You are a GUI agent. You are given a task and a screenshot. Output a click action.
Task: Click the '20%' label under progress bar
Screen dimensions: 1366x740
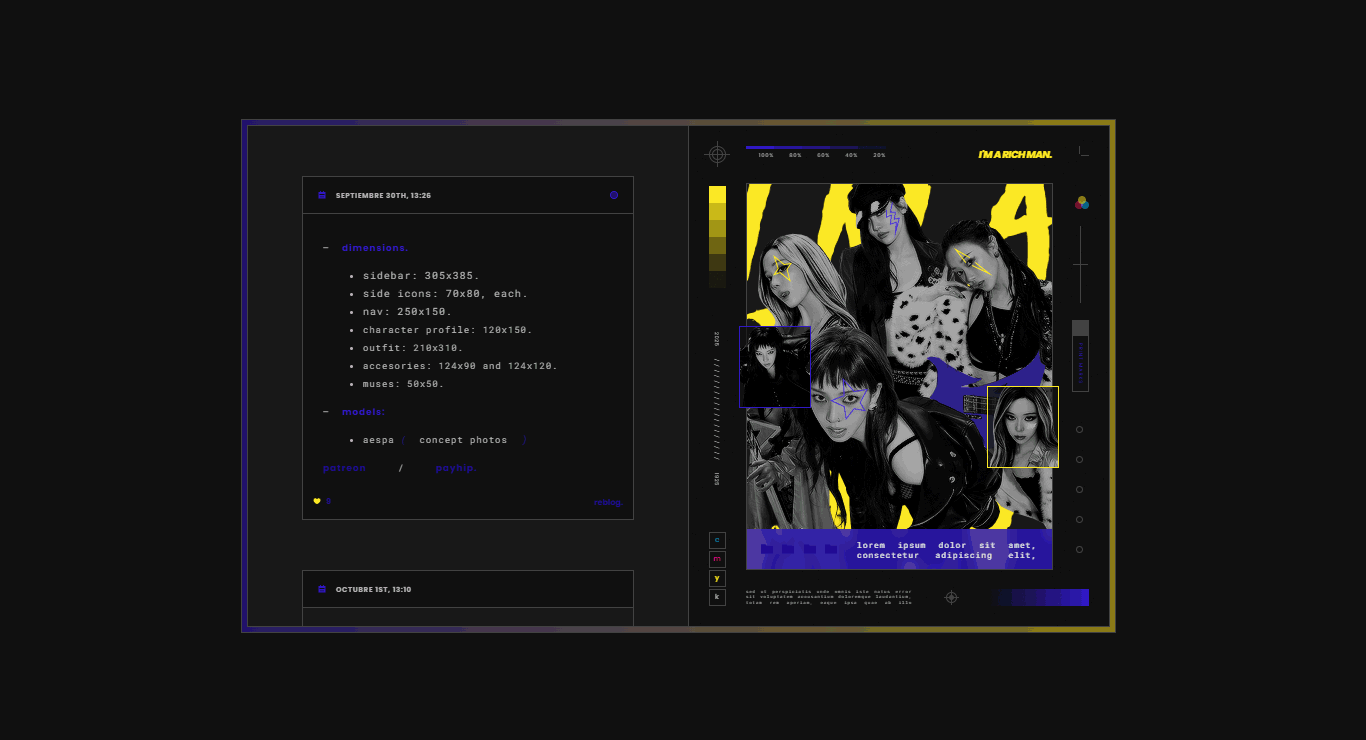879,156
